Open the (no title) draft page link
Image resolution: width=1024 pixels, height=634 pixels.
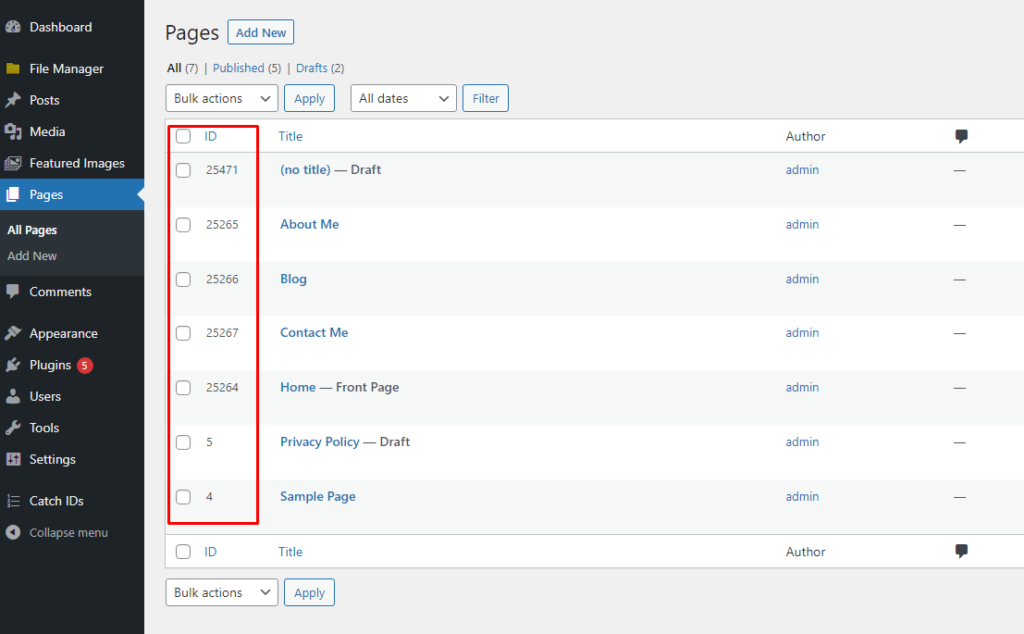(x=306, y=169)
